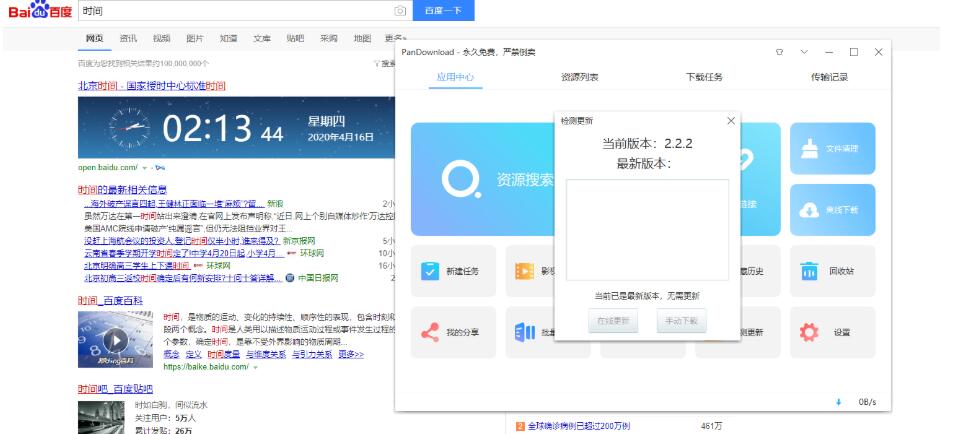Switch to 下载任务 tab
The image size is (966, 434).
tap(704, 77)
